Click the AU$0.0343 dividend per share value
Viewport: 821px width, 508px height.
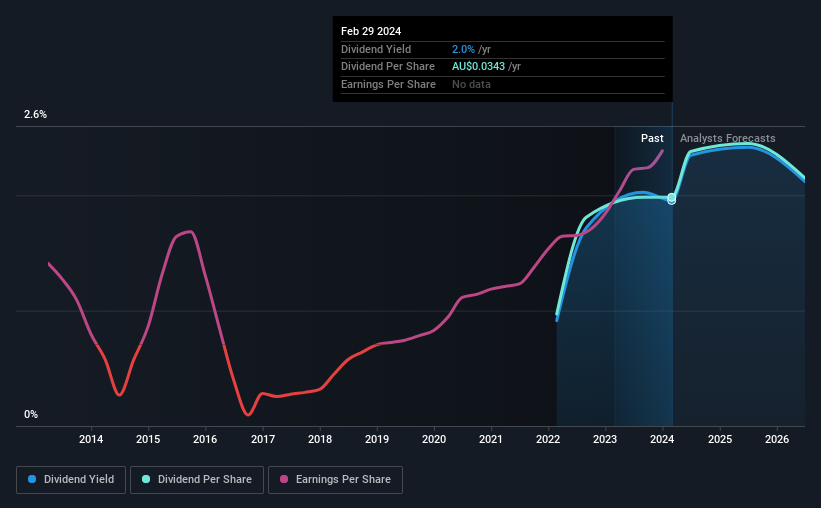(x=479, y=67)
